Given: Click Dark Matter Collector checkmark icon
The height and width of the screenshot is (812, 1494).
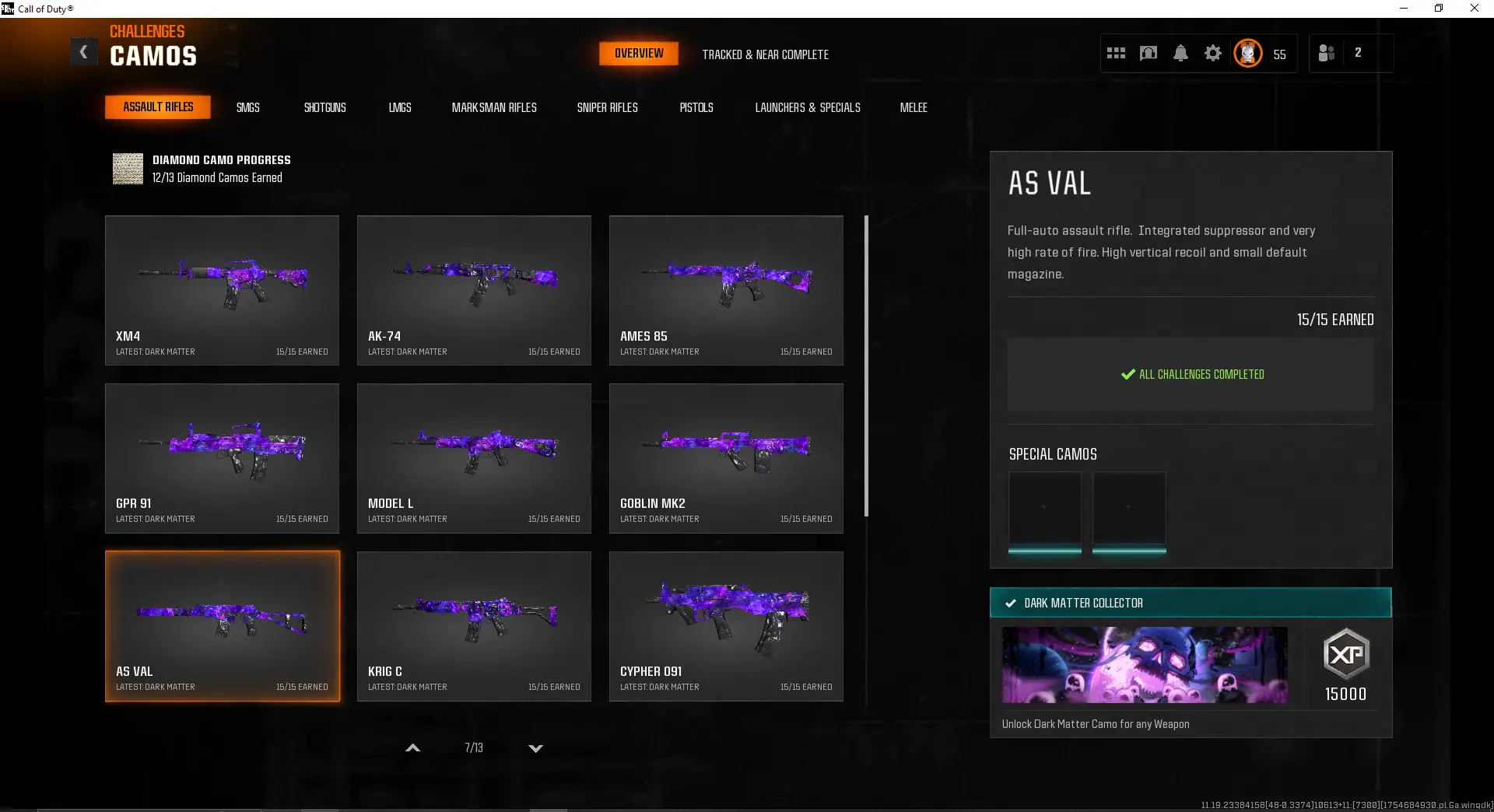Looking at the screenshot, I should pyautogui.click(x=1010, y=603).
